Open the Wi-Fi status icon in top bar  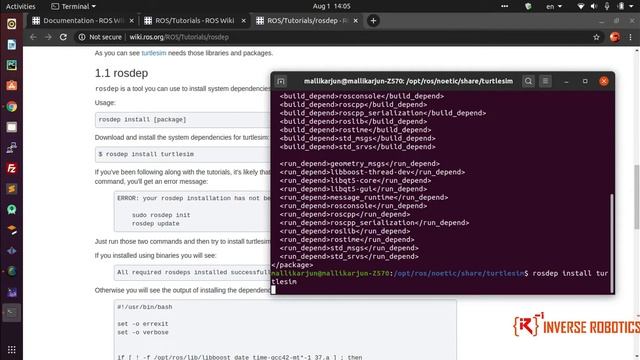pos(580,6)
